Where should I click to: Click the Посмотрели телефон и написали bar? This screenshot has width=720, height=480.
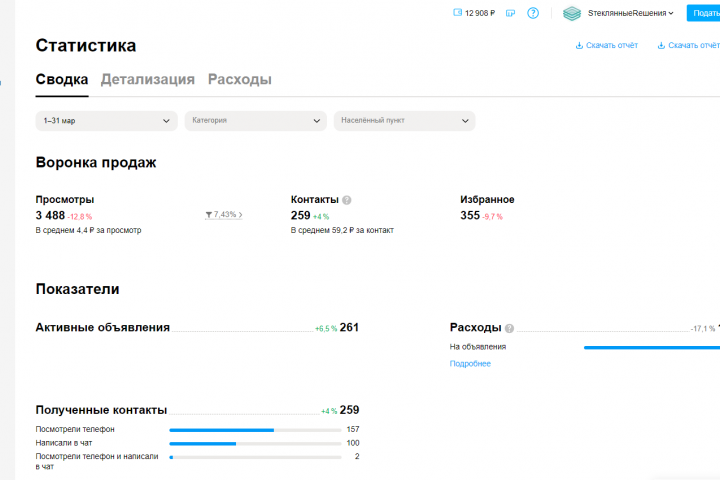(x=255, y=457)
